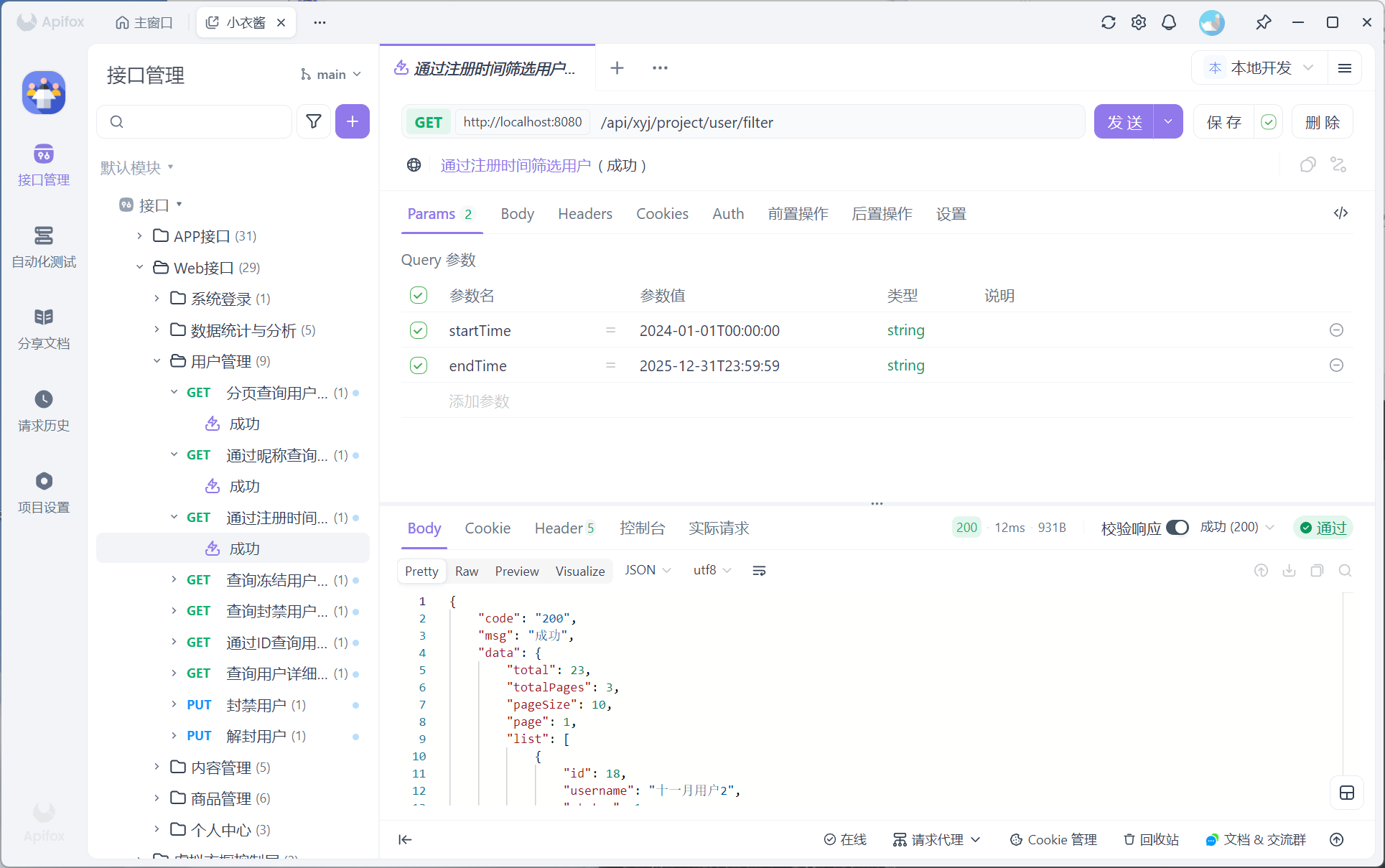Toggle the 校验响应 switch
This screenshot has height=868, width=1385.
1177,528
